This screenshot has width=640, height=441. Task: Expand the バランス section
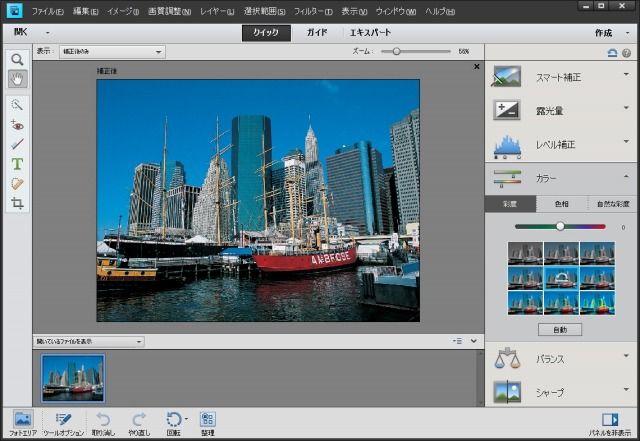pyautogui.click(x=626, y=356)
